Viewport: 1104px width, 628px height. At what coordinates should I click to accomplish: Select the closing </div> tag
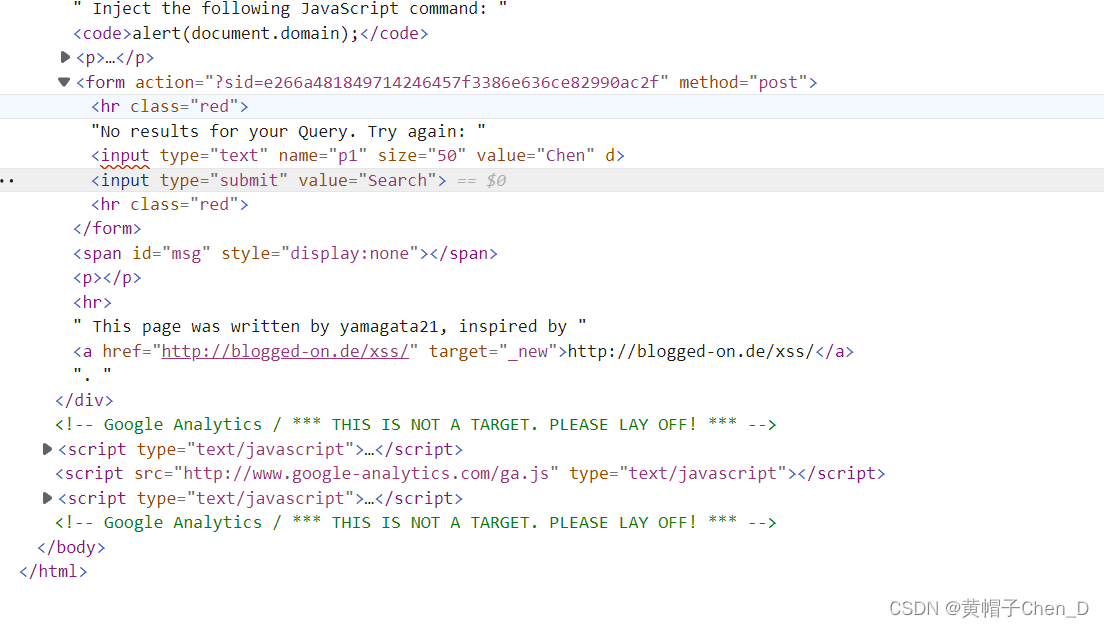(84, 400)
